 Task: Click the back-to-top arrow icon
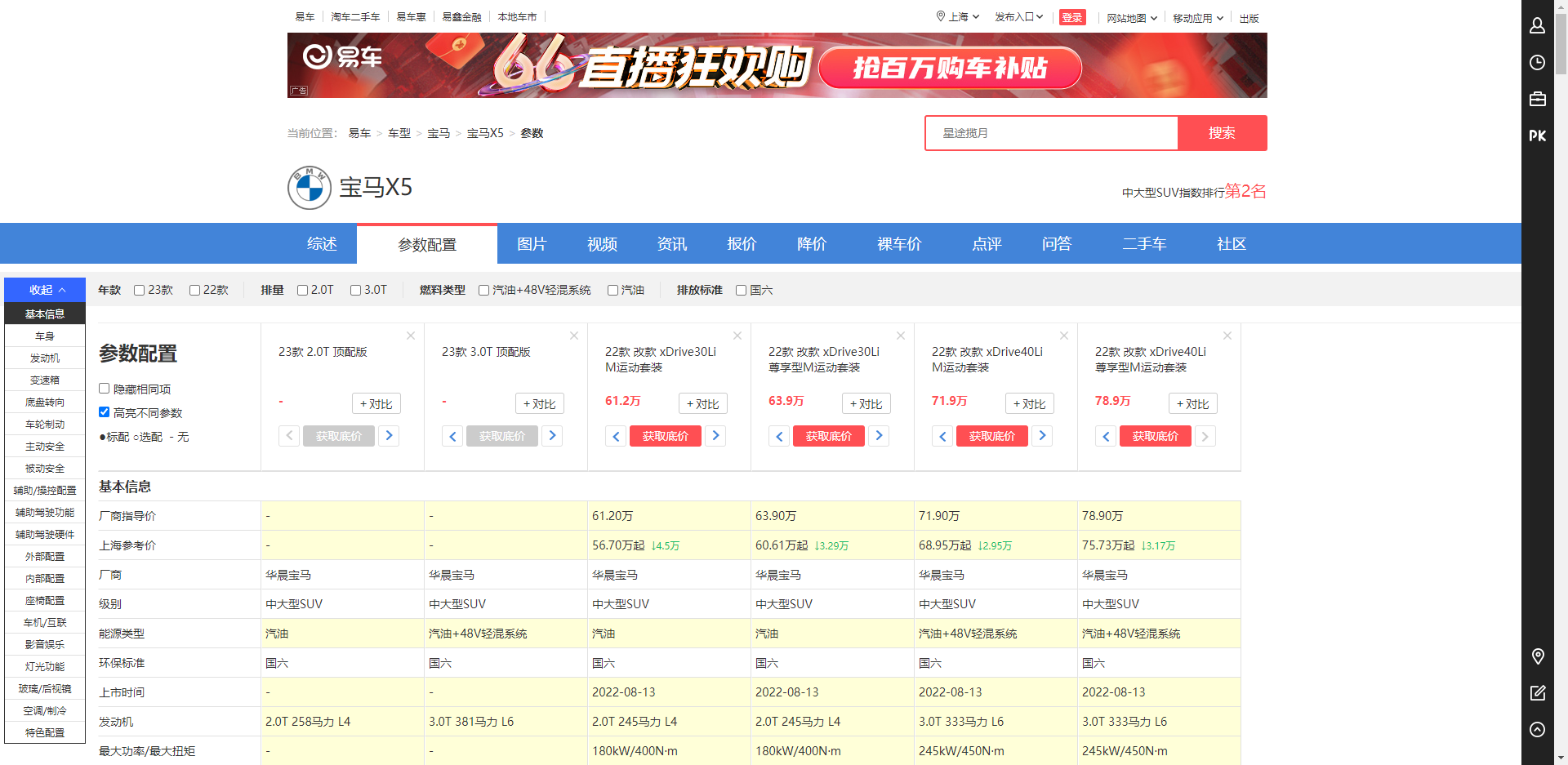[1537, 730]
